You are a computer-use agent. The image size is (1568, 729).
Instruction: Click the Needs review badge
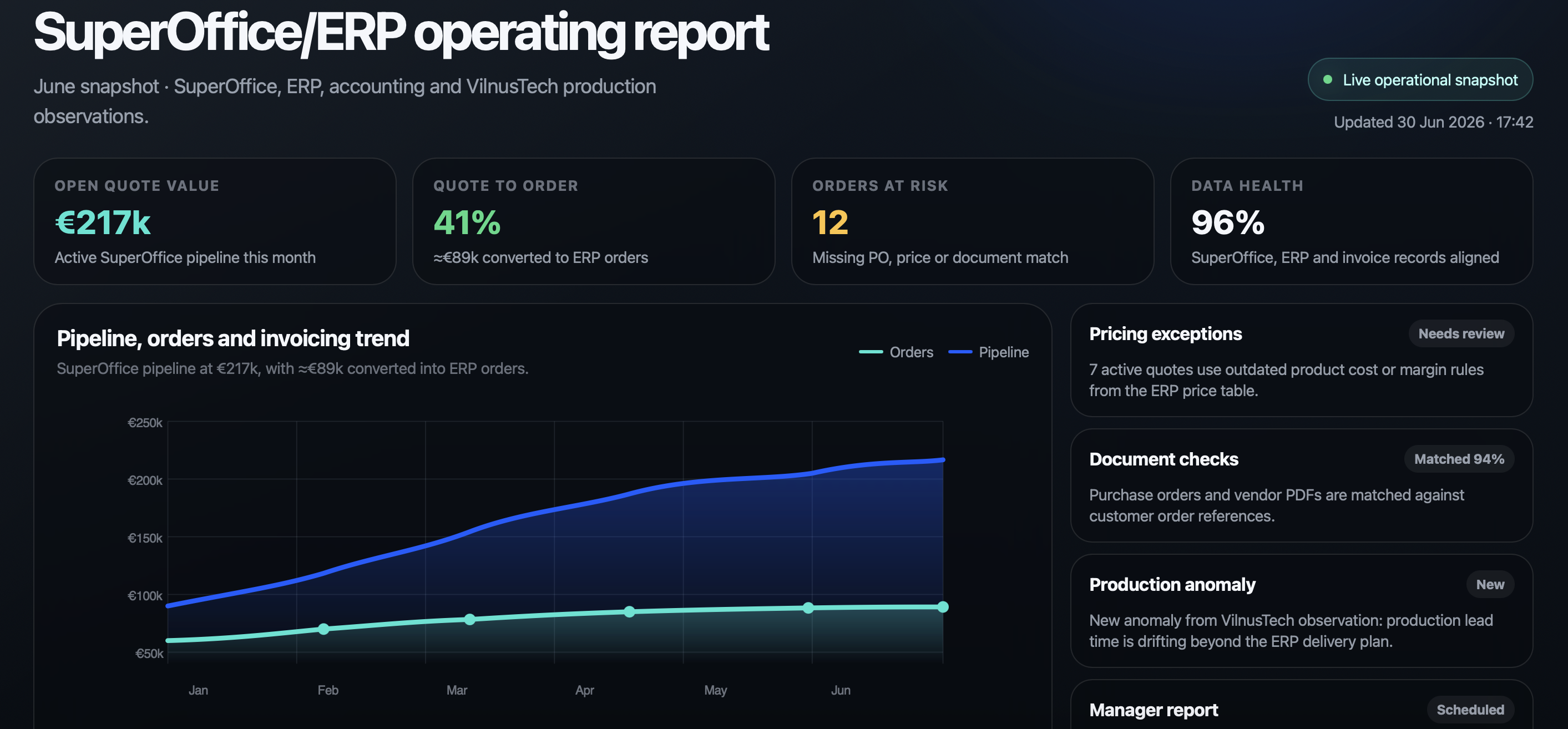coord(1461,333)
